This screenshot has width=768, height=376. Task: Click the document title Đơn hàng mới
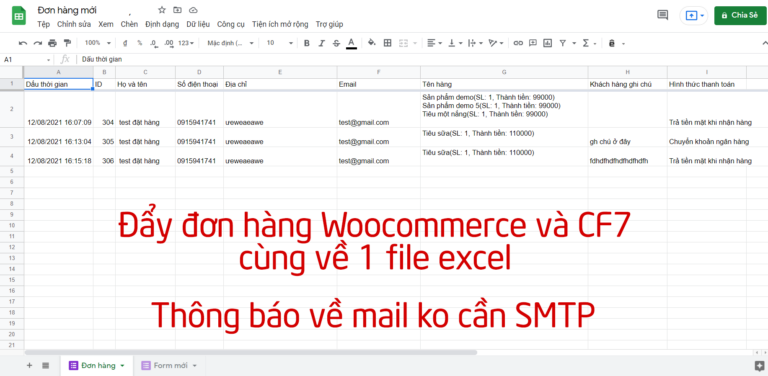coord(67,10)
